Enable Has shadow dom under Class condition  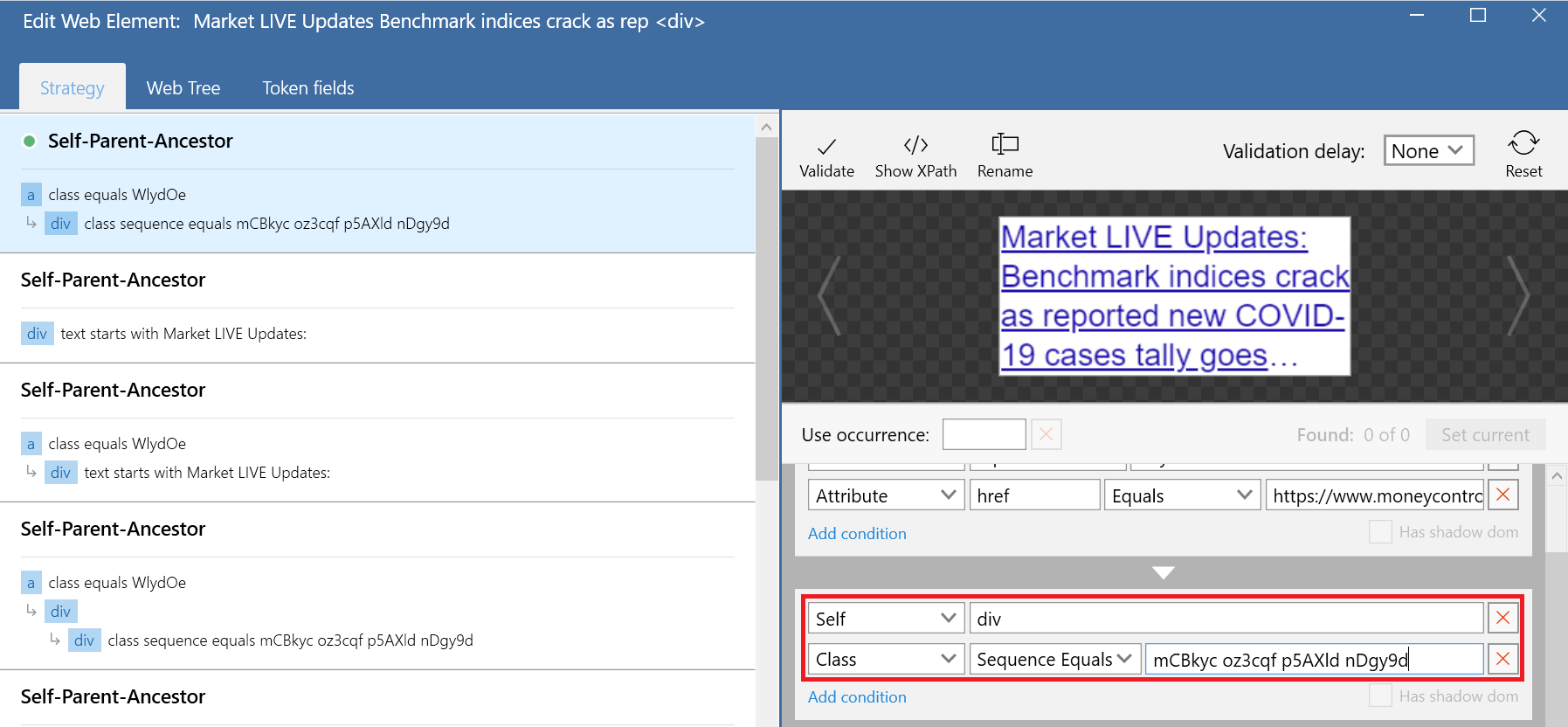(1380, 696)
